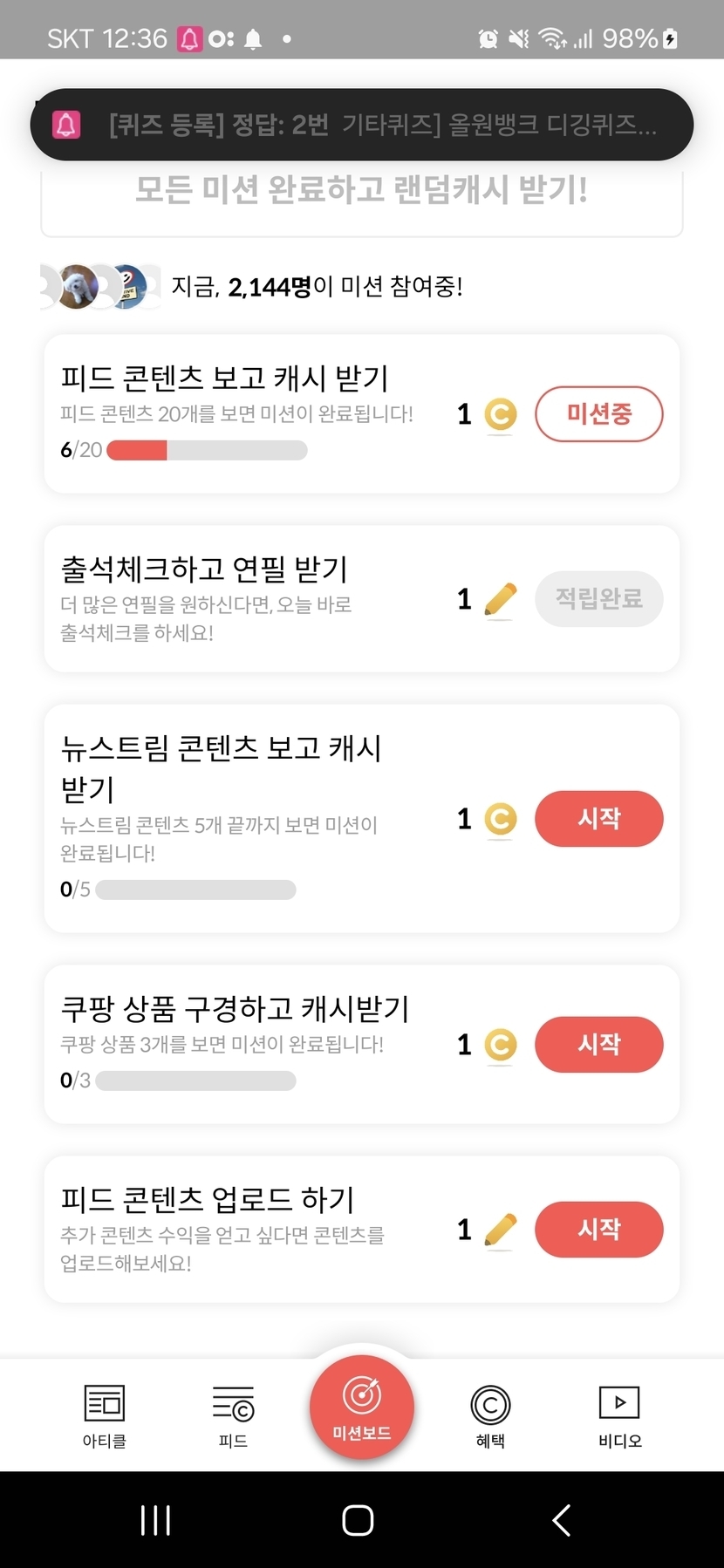Screen dimensions: 724x1568
Task: Open the 피드 tab icon
Action: [x=233, y=1404]
